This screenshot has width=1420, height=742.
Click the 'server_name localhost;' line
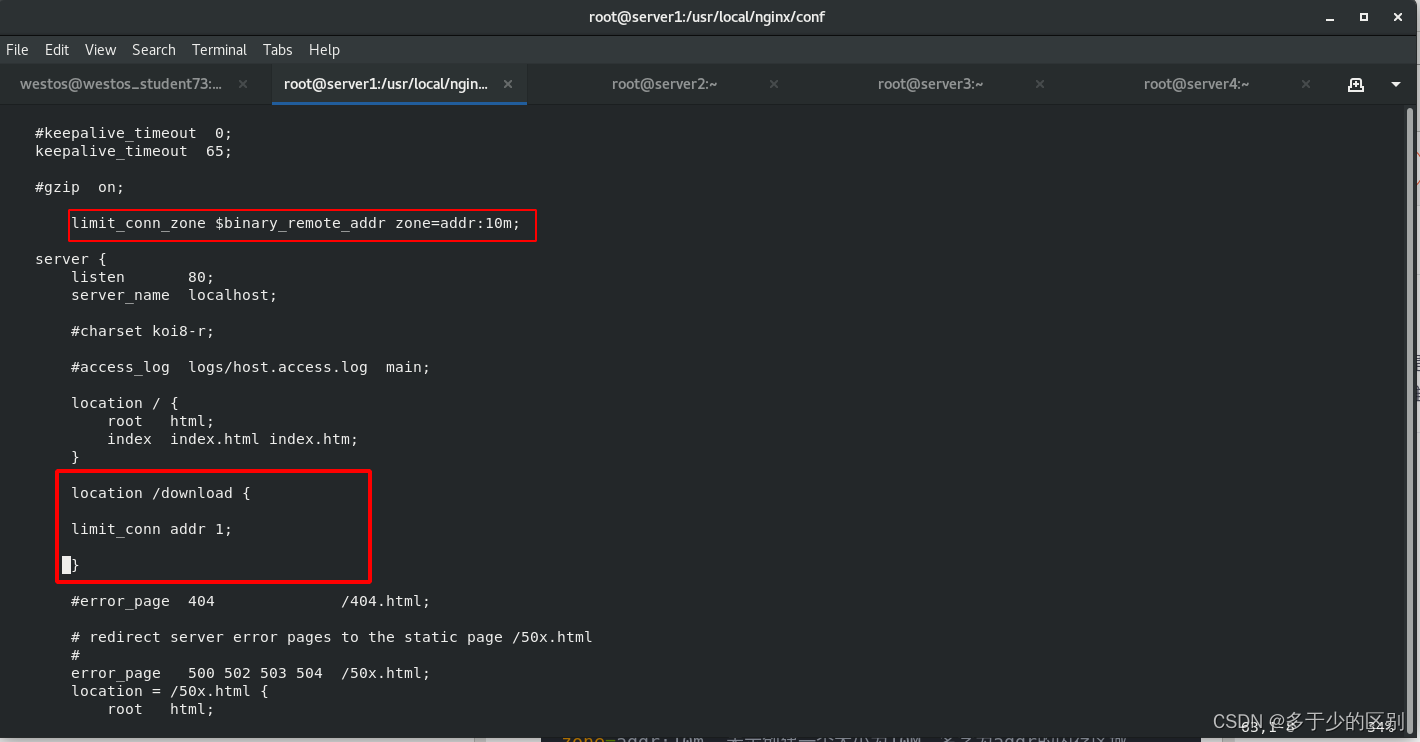coord(174,295)
